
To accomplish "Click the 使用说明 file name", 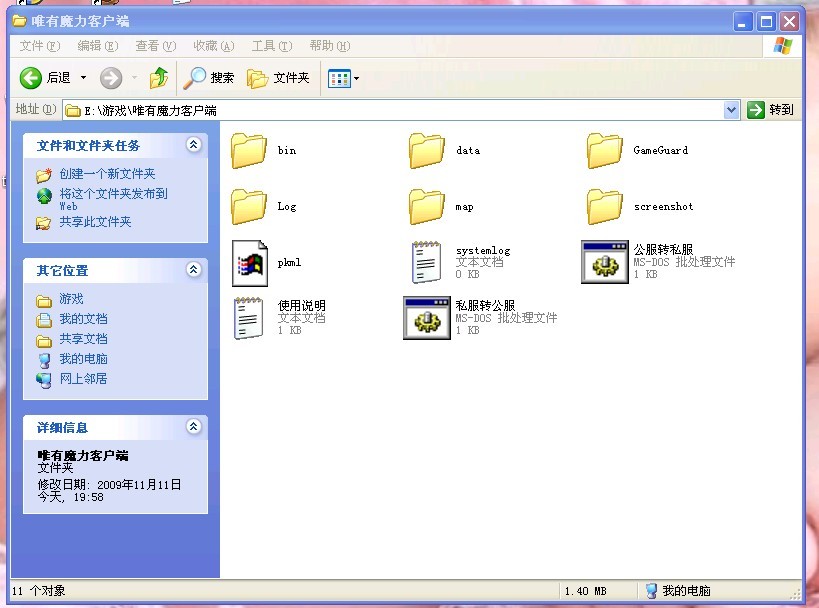I will pos(301,306).
